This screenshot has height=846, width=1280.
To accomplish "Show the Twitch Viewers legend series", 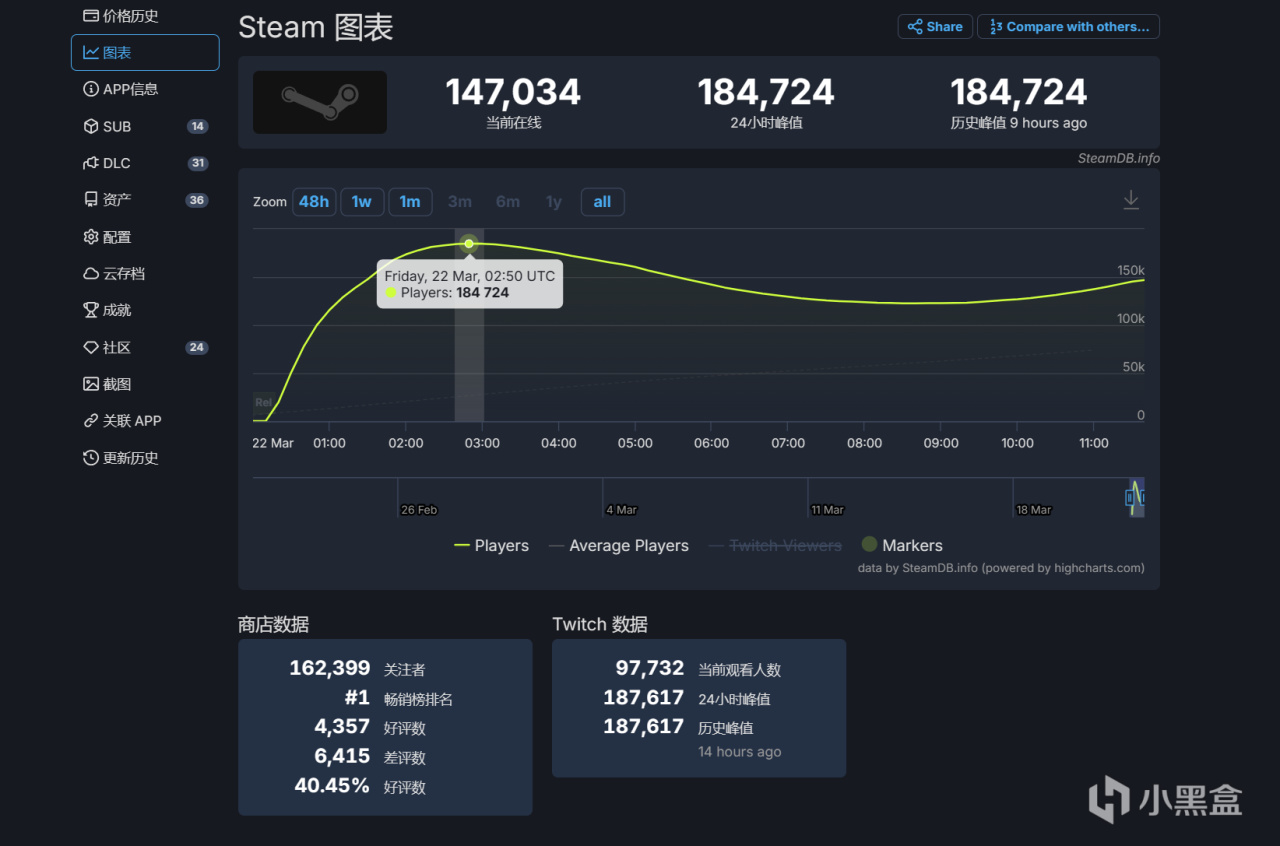I will click(x=776, y=546).
